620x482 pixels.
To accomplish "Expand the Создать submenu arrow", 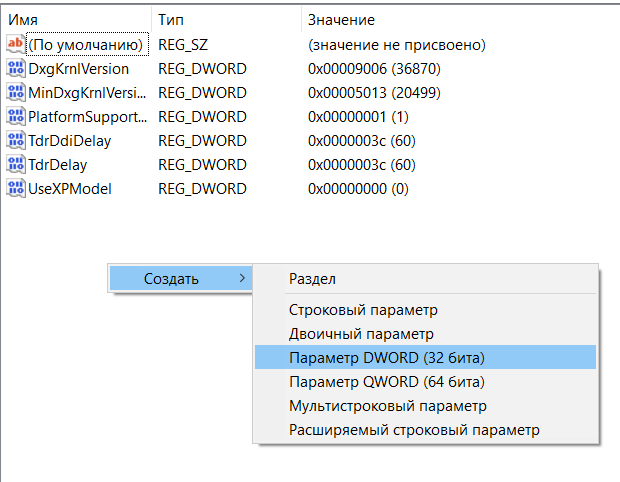I will pyautogui.click(x=242, y=278).
